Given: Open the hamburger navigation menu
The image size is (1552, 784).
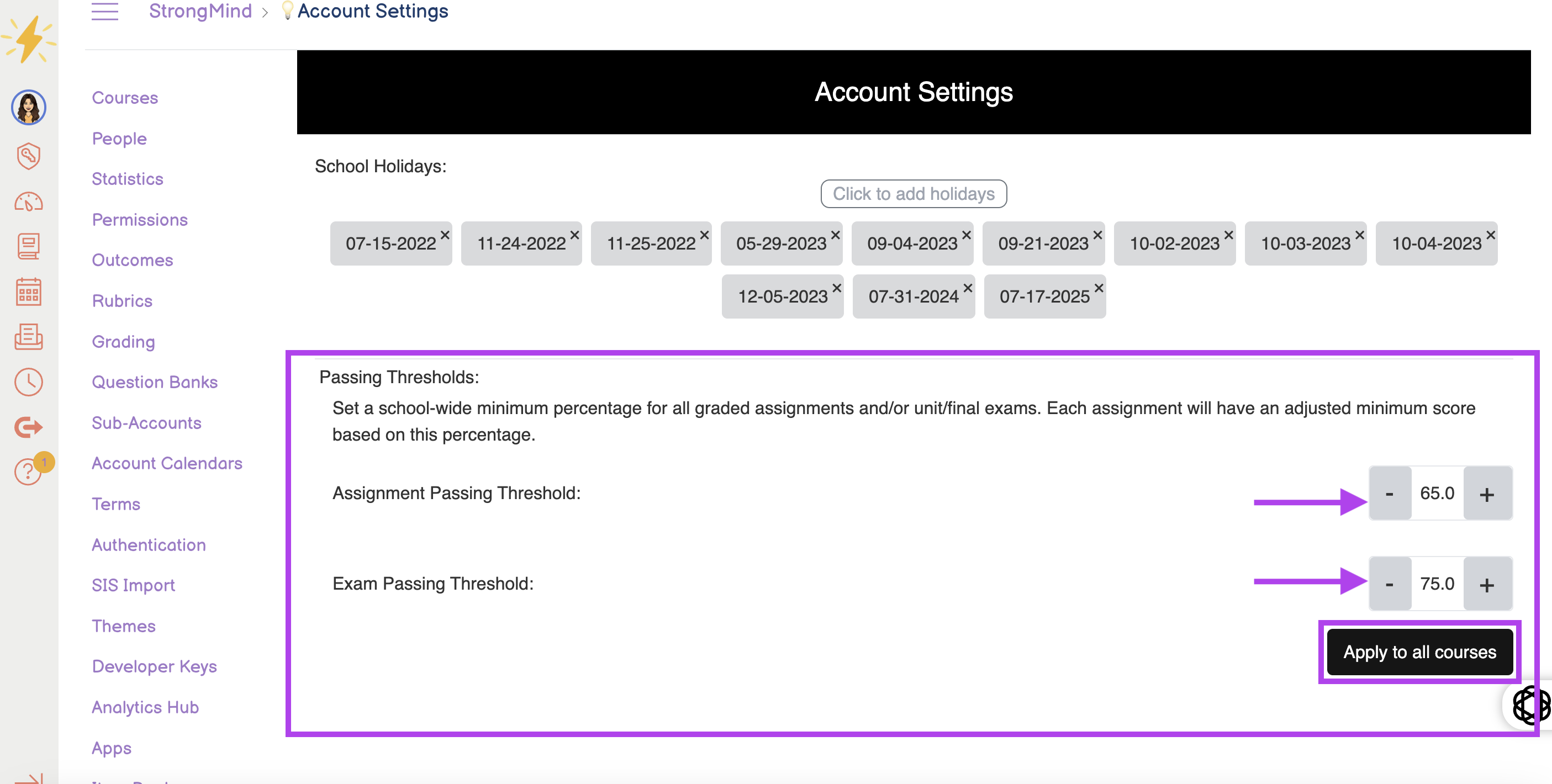Looking at the screenshot, I should (104, 11).
